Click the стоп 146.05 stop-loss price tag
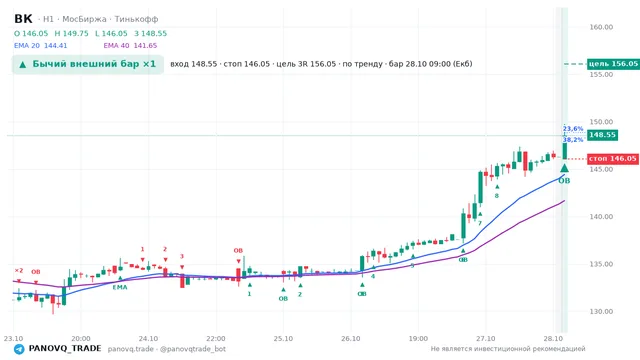The width and height of the screenshot is (640, 360). [613, 158]
